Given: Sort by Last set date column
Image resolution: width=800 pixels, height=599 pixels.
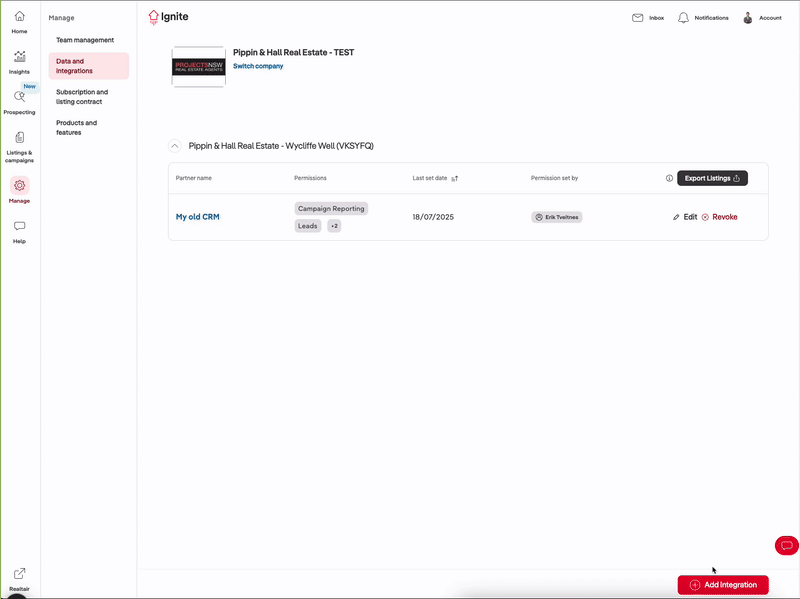Looking at the screenshot, I should coord(454,178).
